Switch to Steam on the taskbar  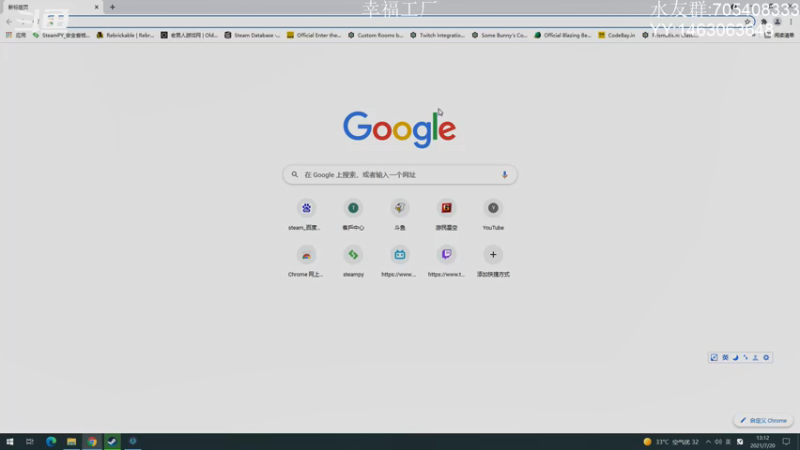point(112,442)
